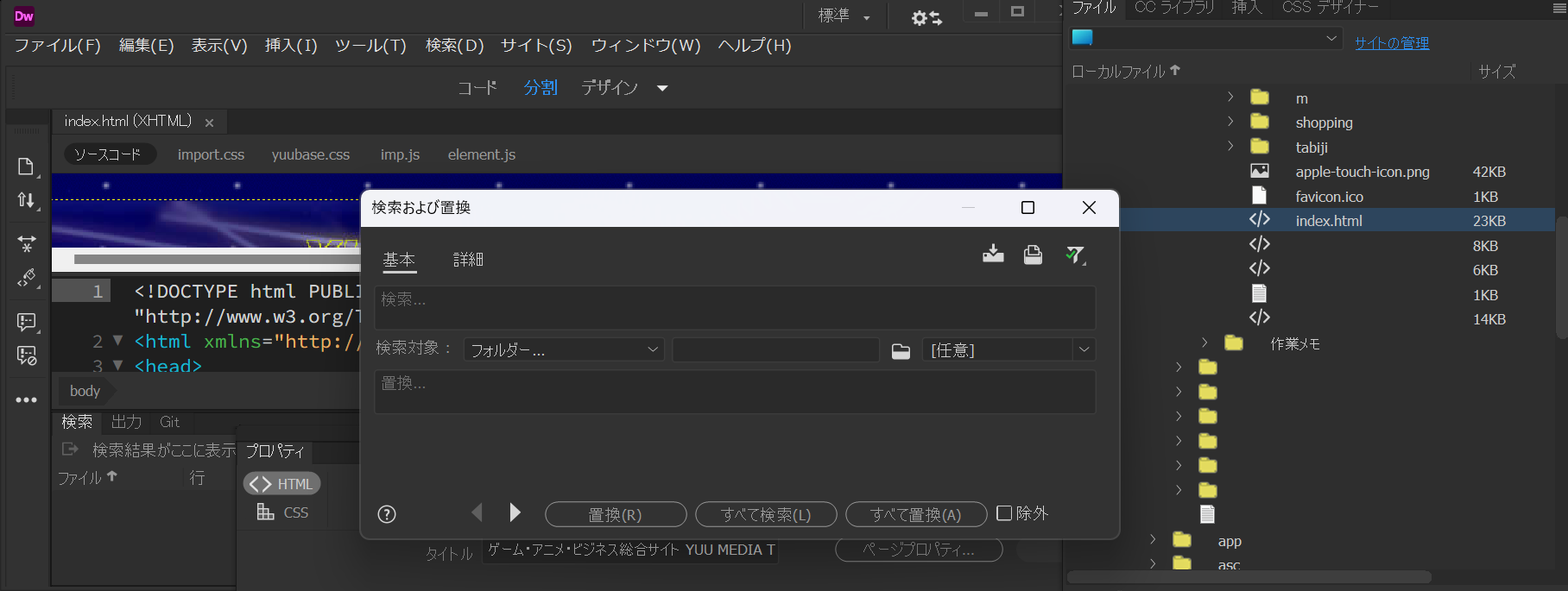
Task: Open the filter options icon in the find dialog
Action: (1075, 255)
